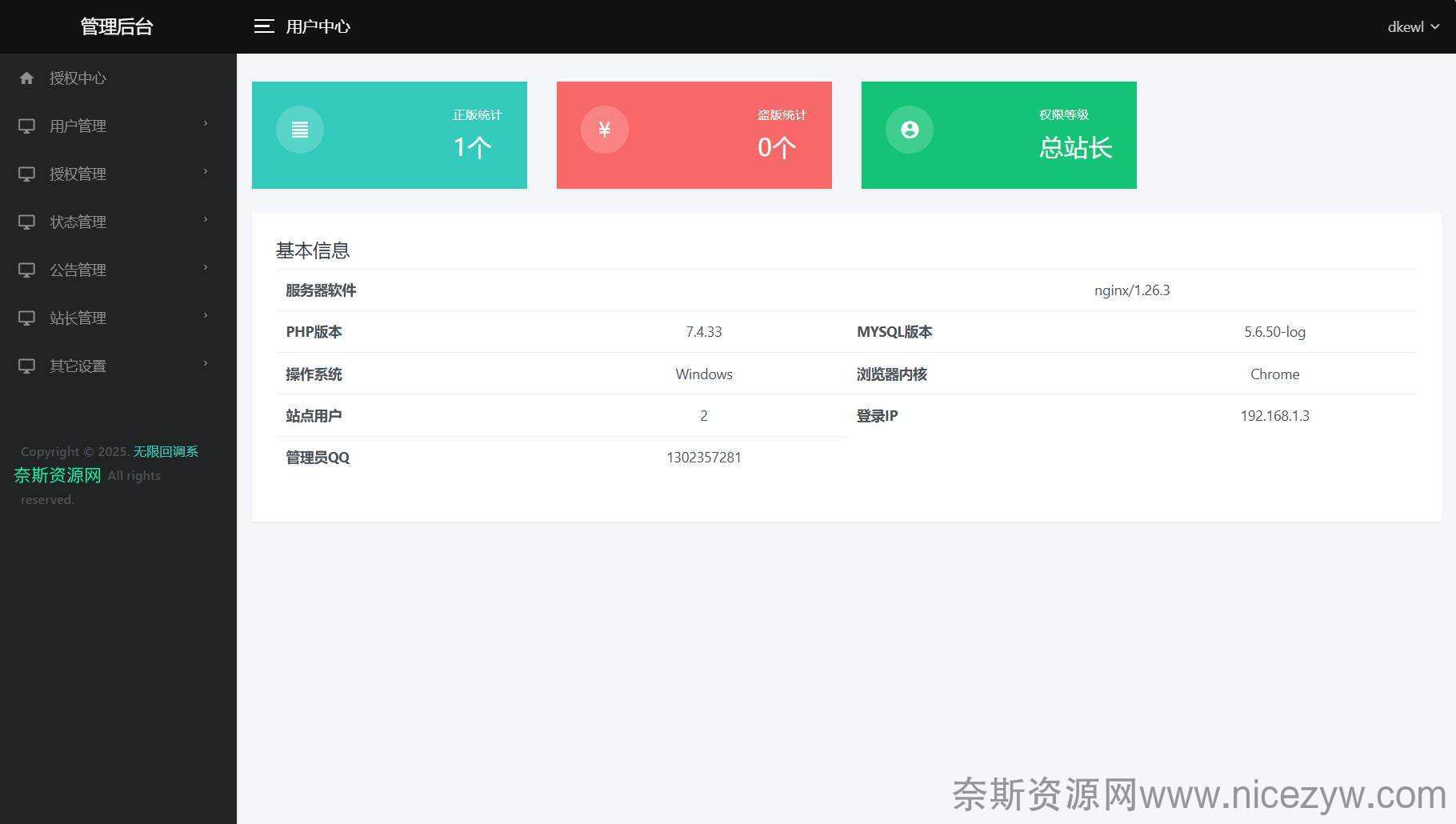
Task: Click the 浏览器内核 row label
Action: pos(891,374)
